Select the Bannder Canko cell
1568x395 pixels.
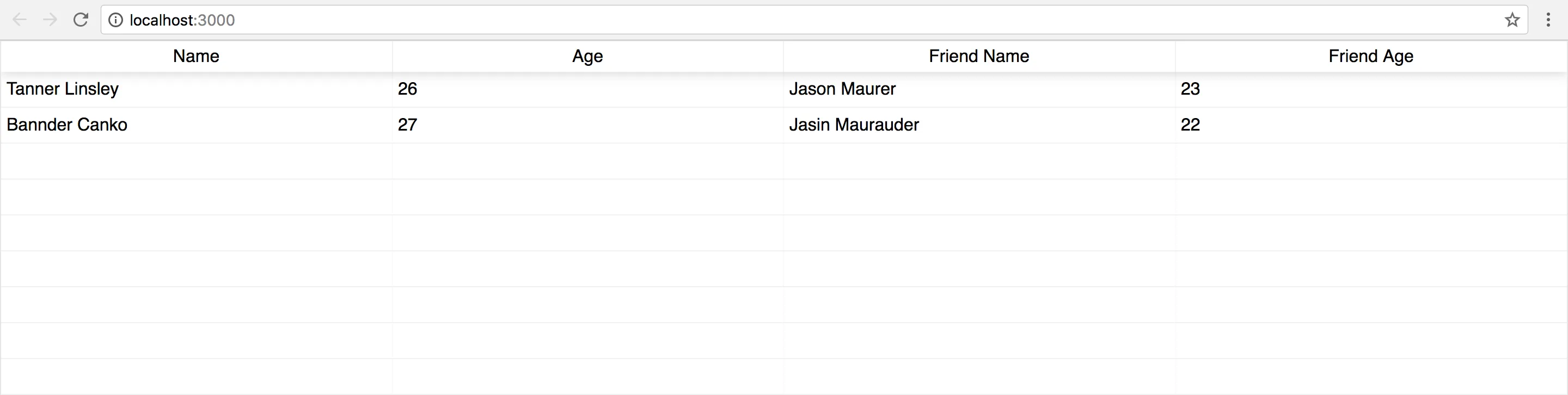click(x=67, y=125)
